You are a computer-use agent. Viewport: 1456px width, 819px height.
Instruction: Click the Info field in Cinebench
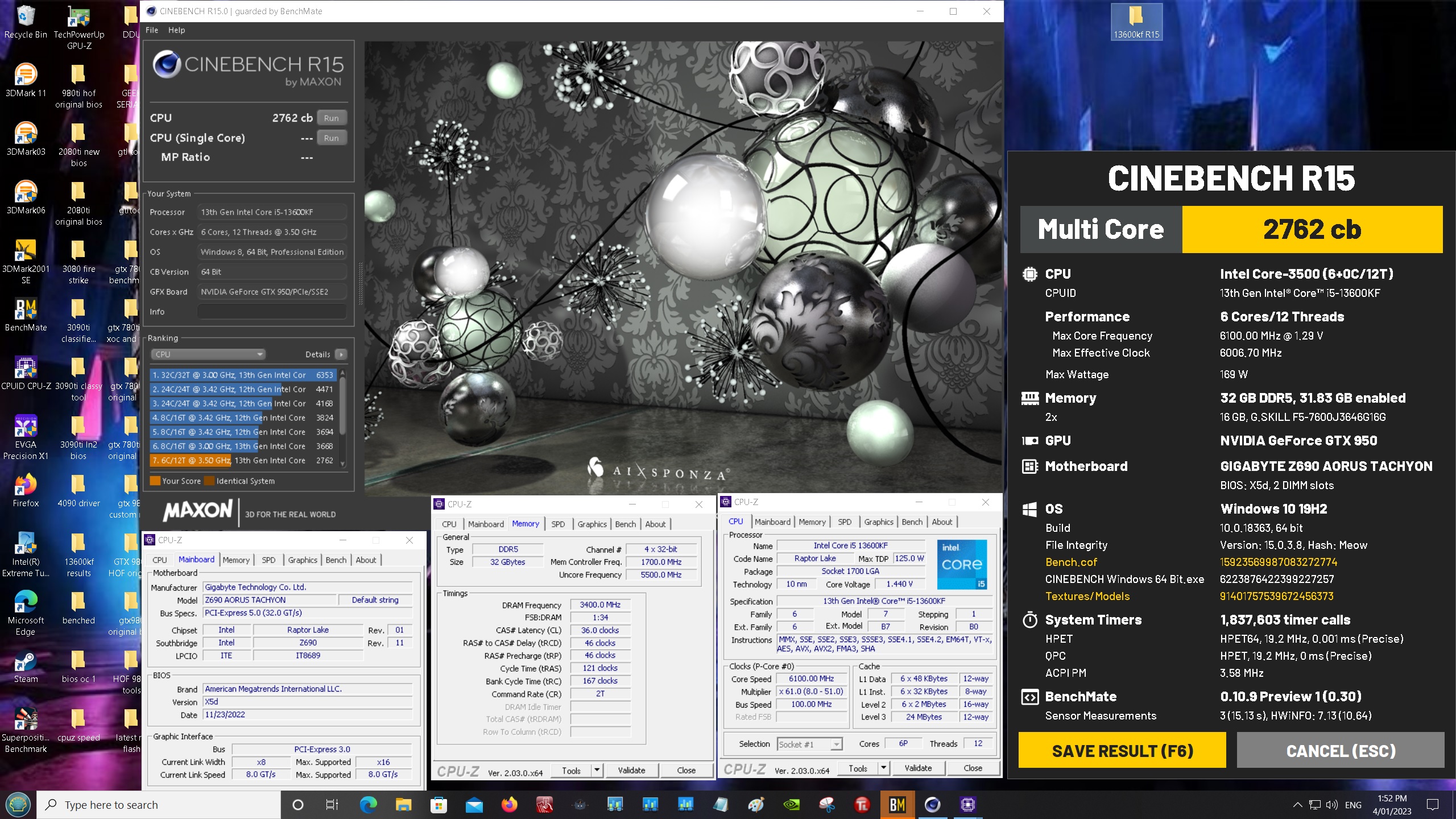coord(272,312)
